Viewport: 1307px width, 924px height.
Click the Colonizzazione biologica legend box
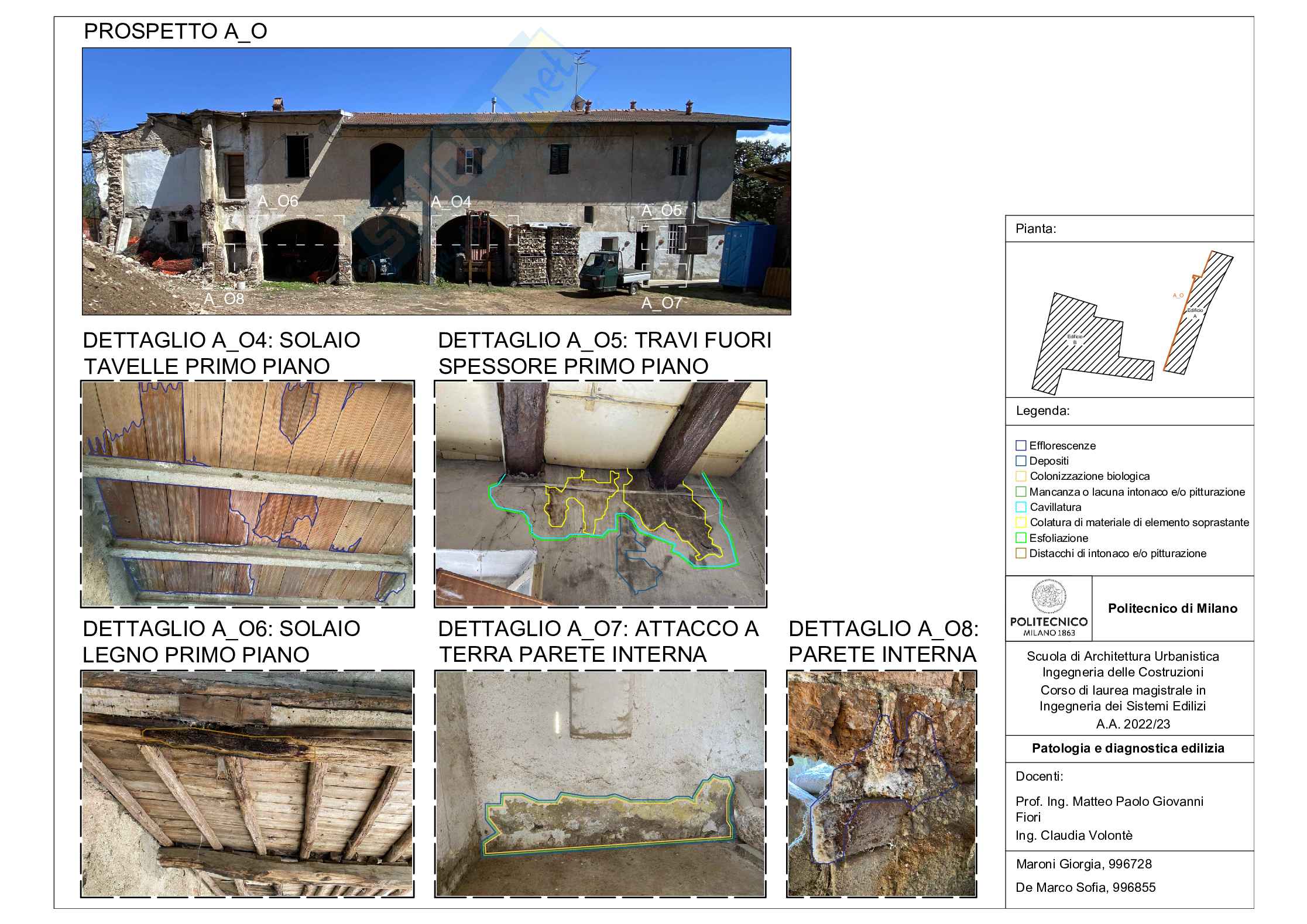1021,476
